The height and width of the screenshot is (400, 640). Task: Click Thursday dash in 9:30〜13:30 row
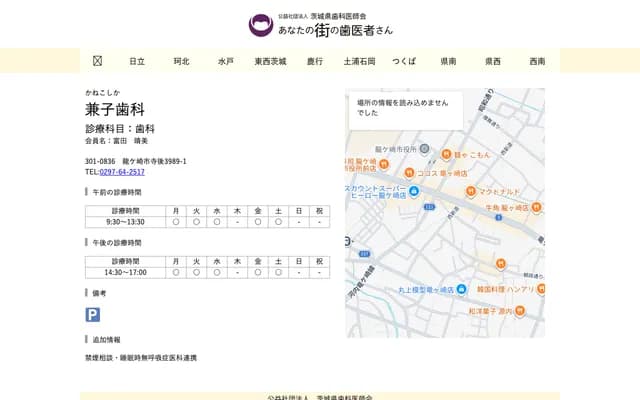[x=238, y=222]
